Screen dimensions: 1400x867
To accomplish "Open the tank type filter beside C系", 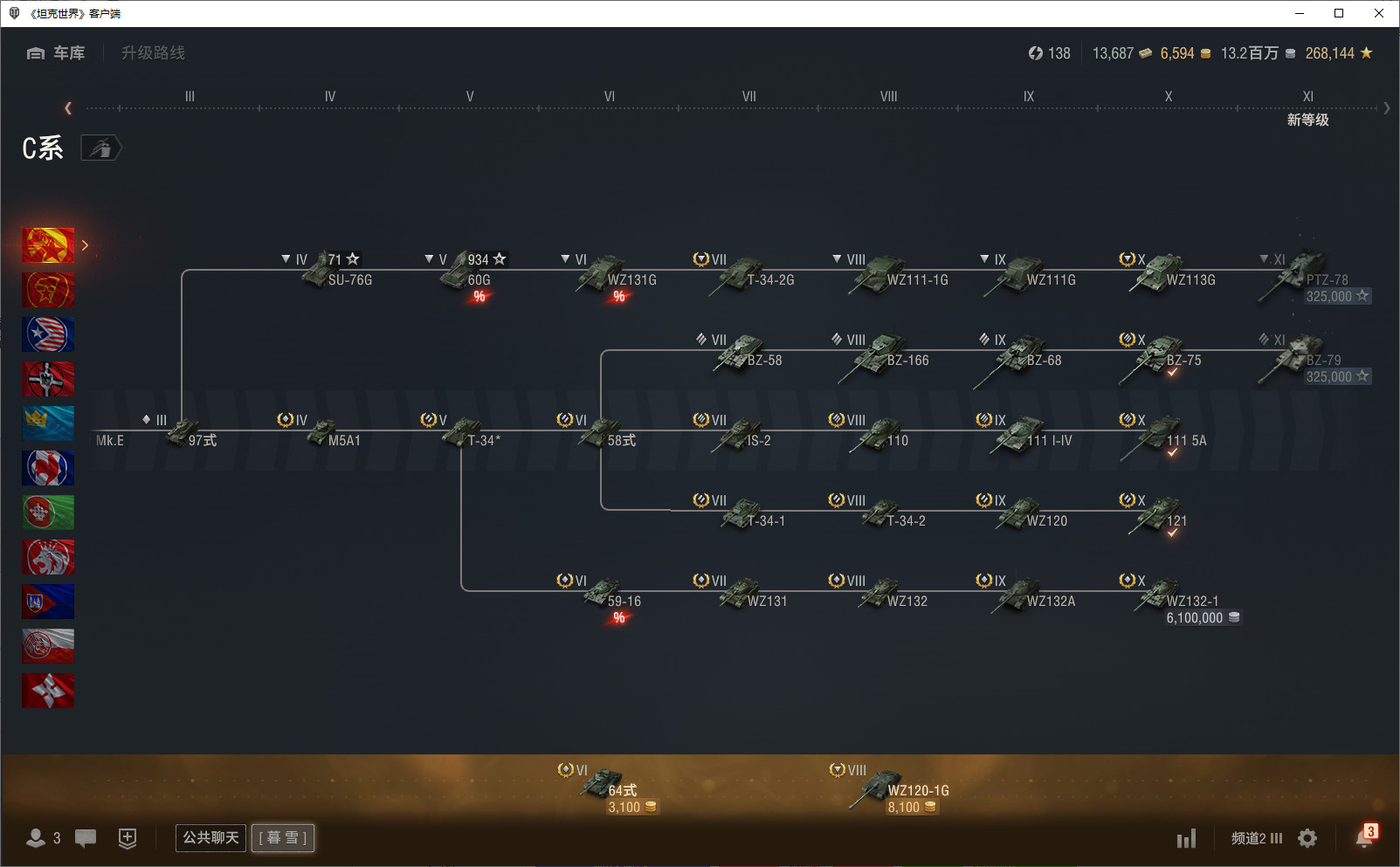I will tap(101, 148).
